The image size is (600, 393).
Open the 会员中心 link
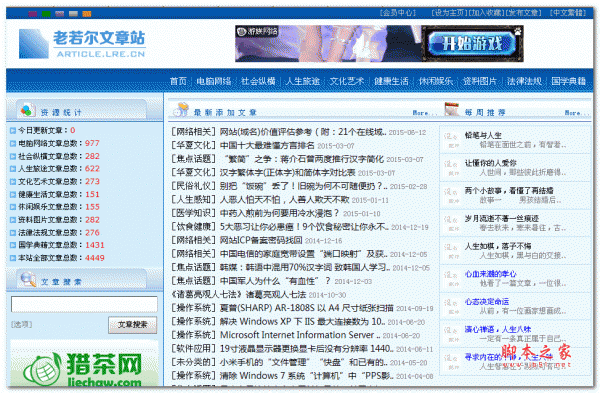pyautogui.click(x=398, y=13)
